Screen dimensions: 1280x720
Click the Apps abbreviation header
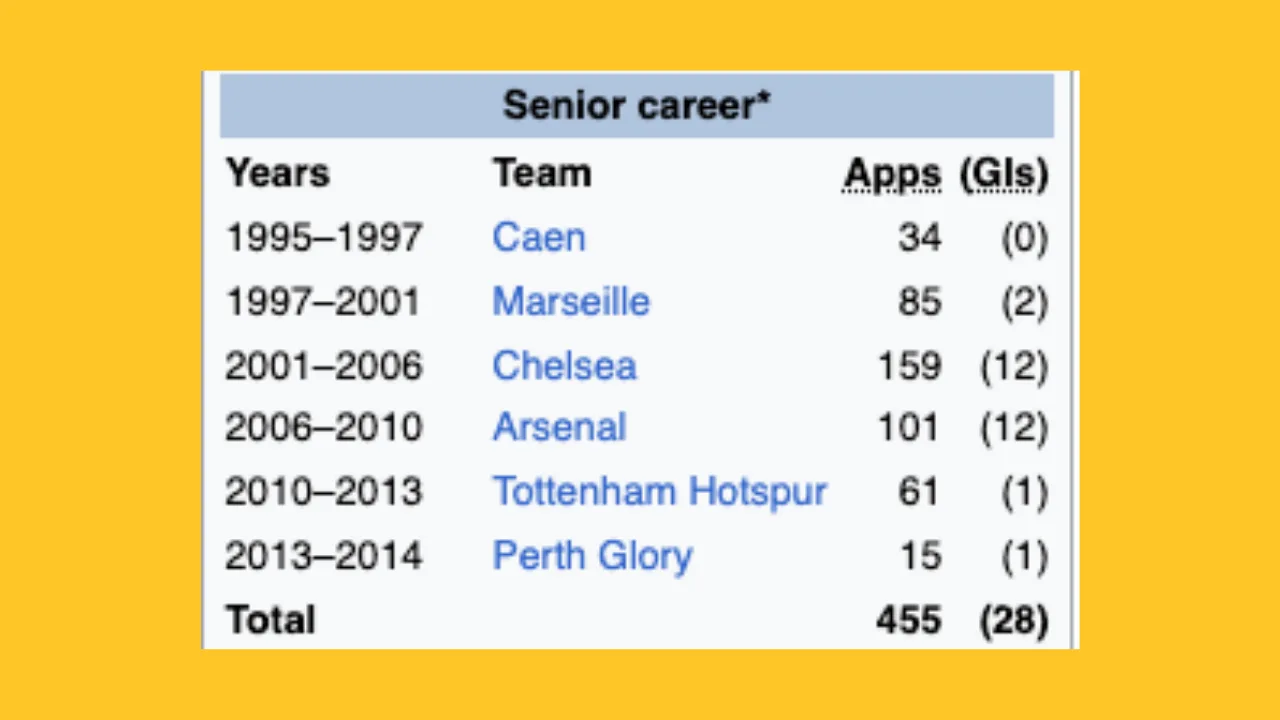(x=892, y=174)
